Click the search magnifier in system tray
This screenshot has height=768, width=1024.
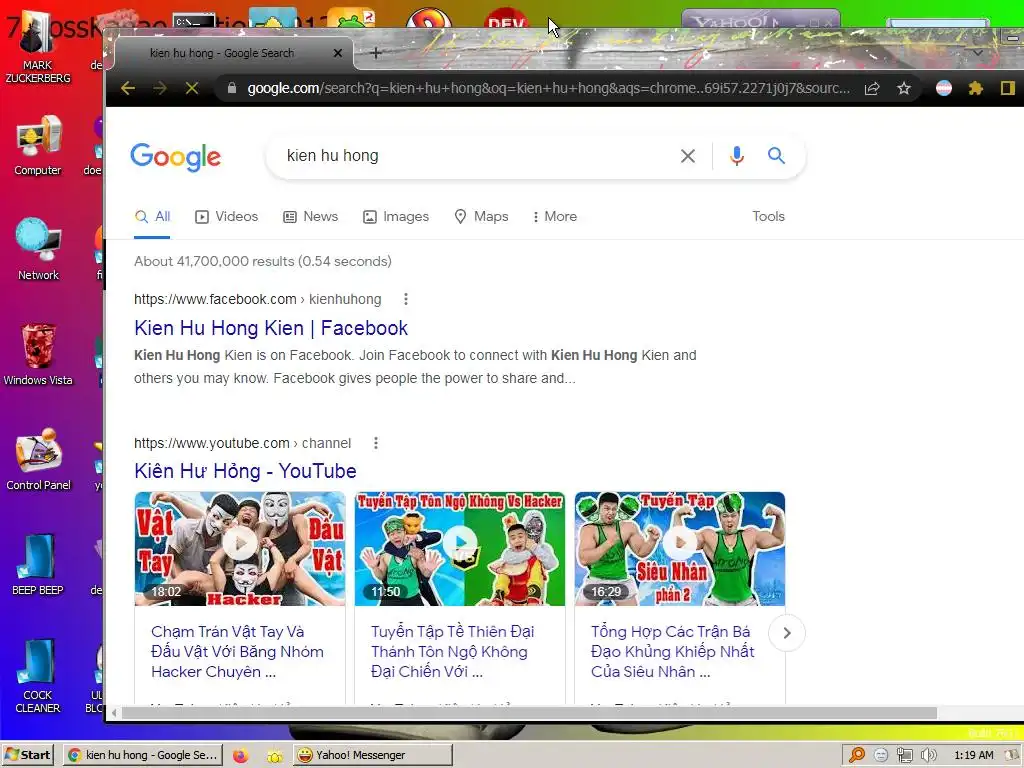pos(857,755)
